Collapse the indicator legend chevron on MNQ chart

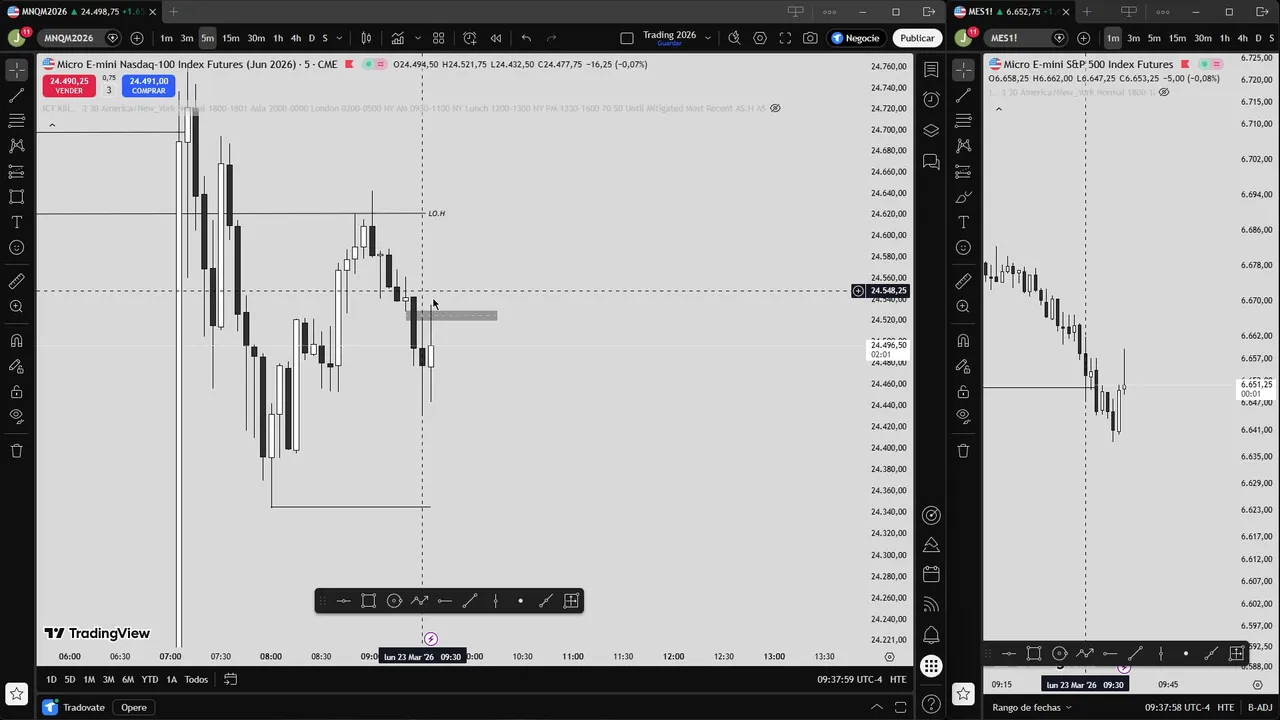(52, 125)
